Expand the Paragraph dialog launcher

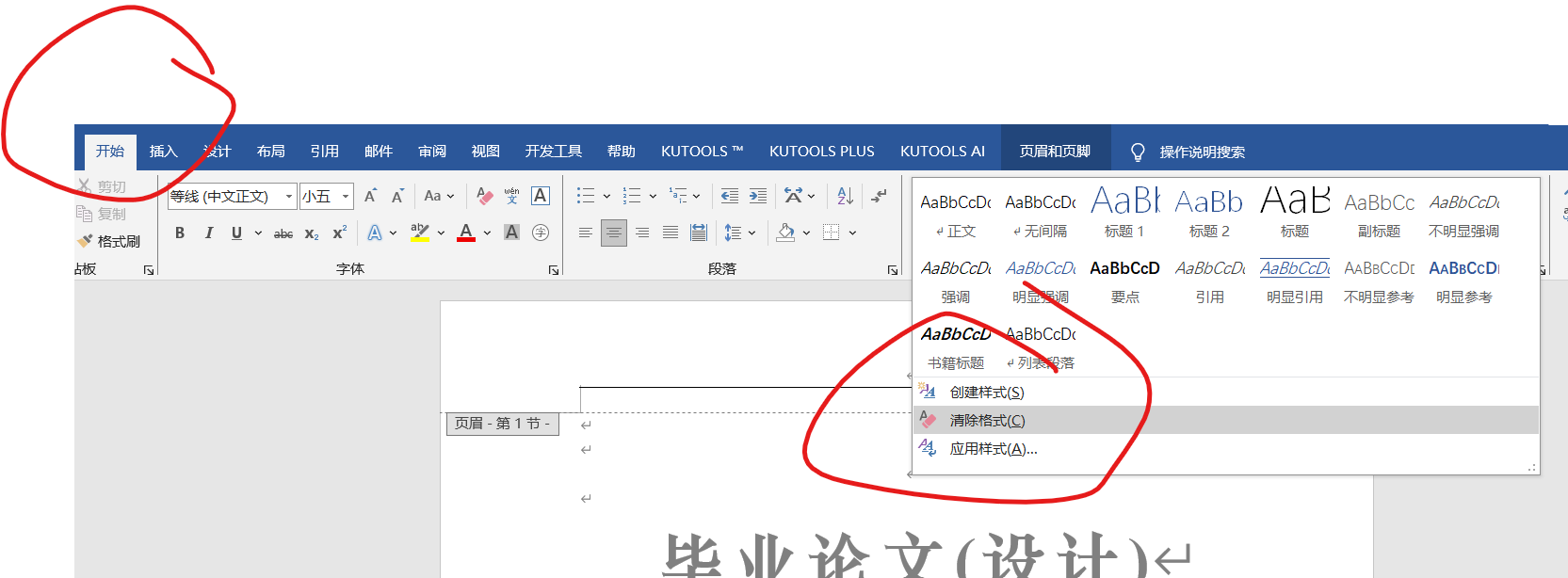(x=893, y=270)
